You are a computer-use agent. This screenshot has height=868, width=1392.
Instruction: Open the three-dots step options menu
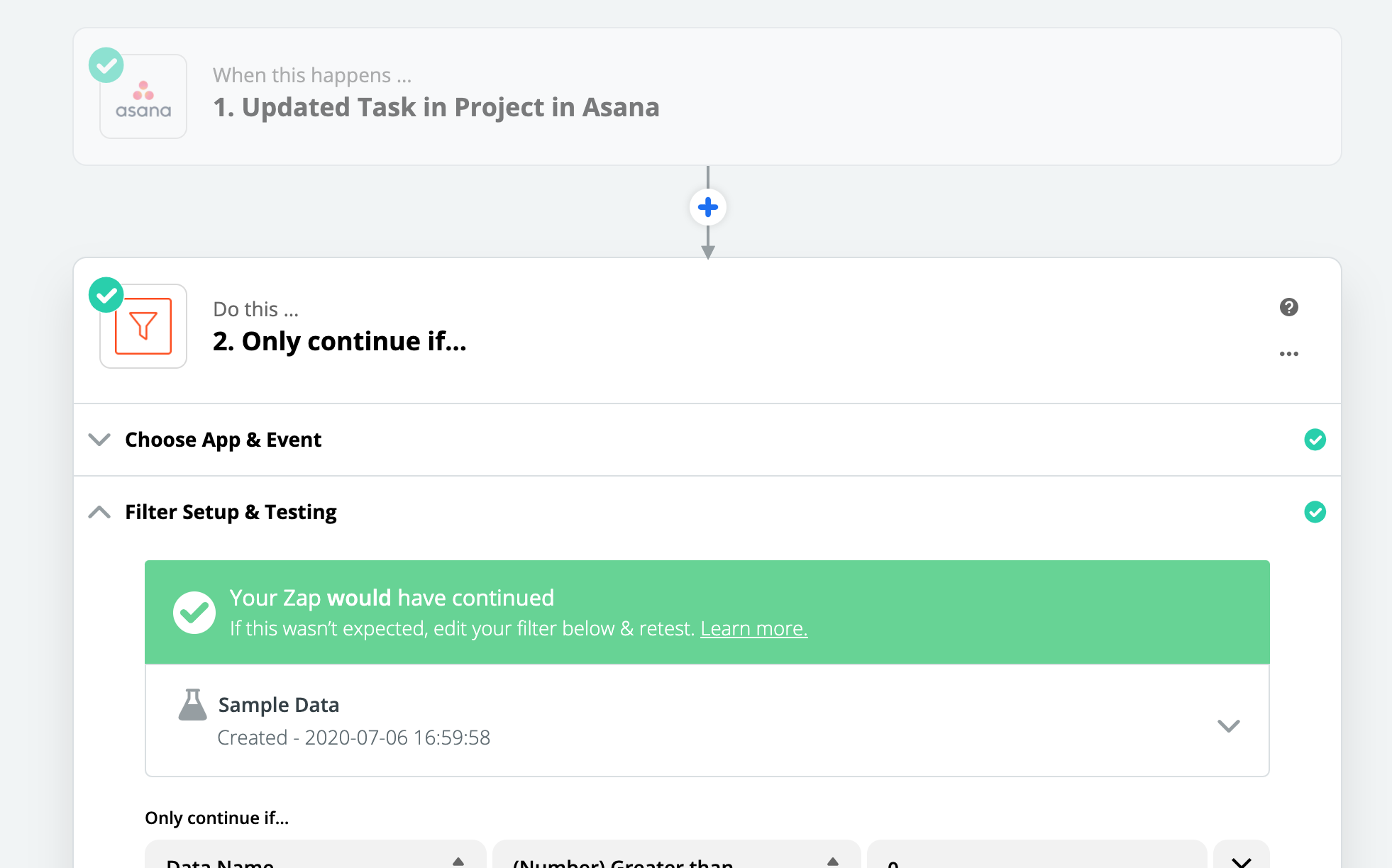[x=1288, y=354]
